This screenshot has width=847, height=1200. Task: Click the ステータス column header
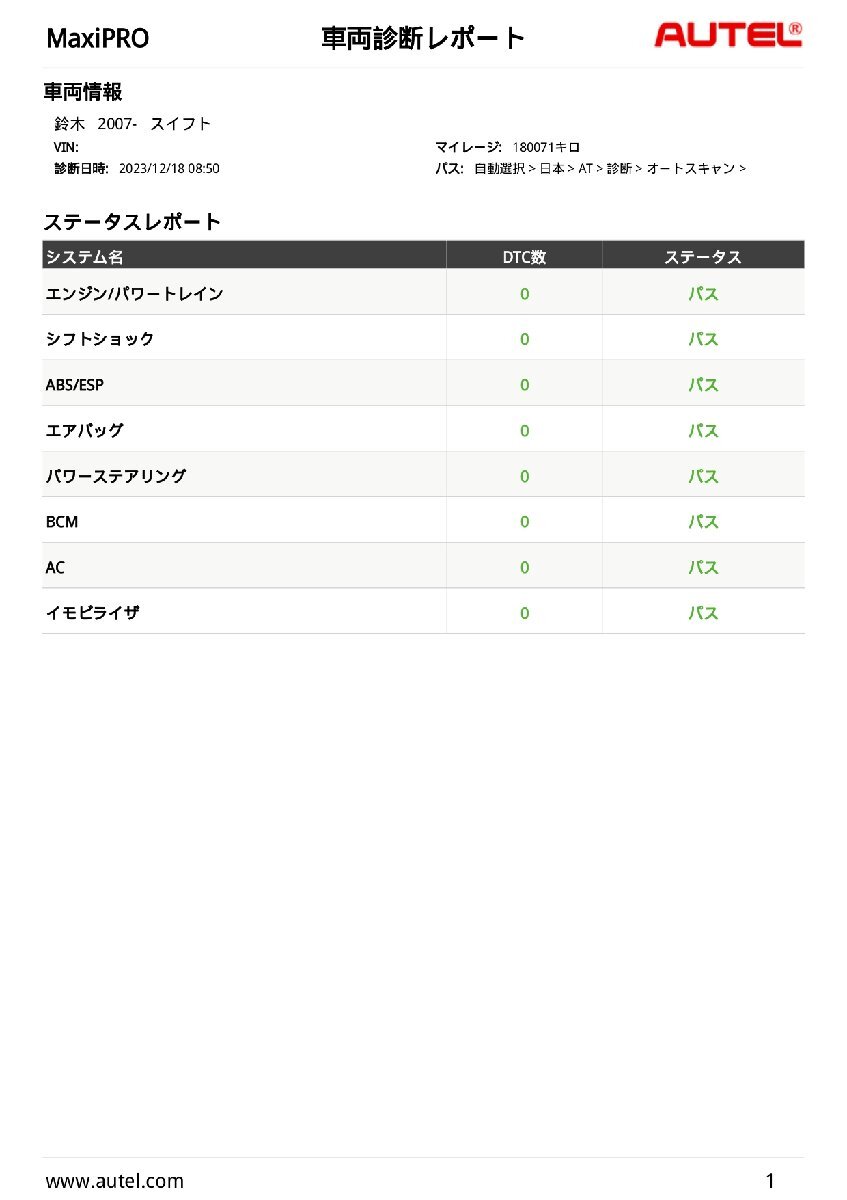pyautogui.click(x=703, y=257)
